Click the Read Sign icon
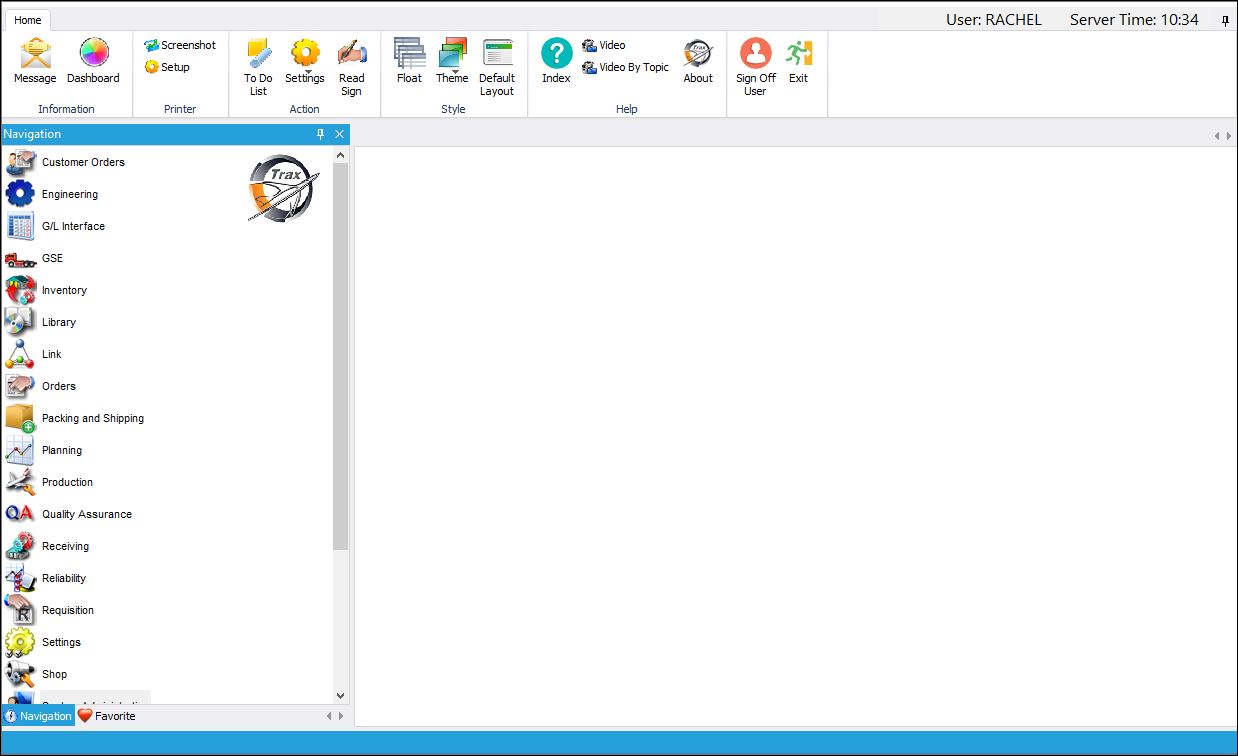 tap(351, 68)
